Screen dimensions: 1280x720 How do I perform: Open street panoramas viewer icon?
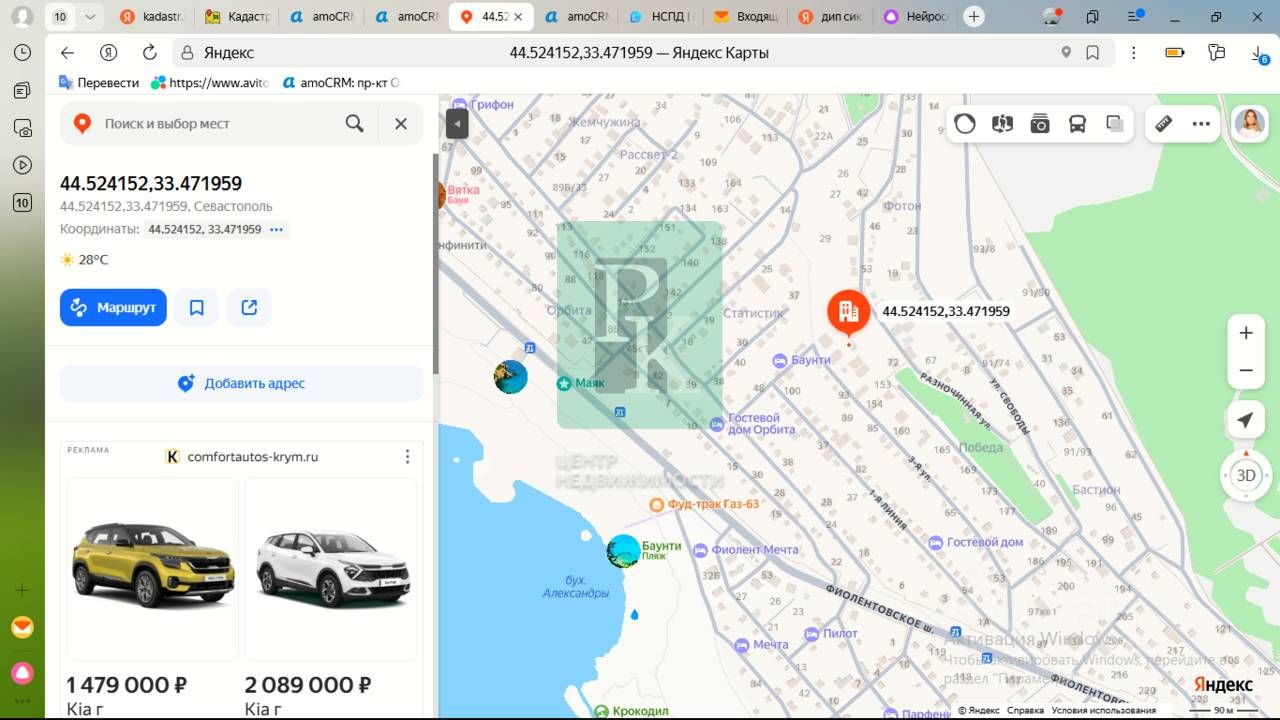tap(1002, 124)
